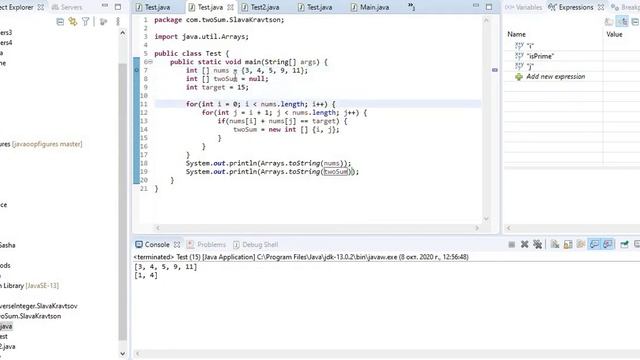Screen dimensions: 640x360
Task: Collapse all in Expressions view toolbar
Action: pyautogui.click(x=636, y=22)
